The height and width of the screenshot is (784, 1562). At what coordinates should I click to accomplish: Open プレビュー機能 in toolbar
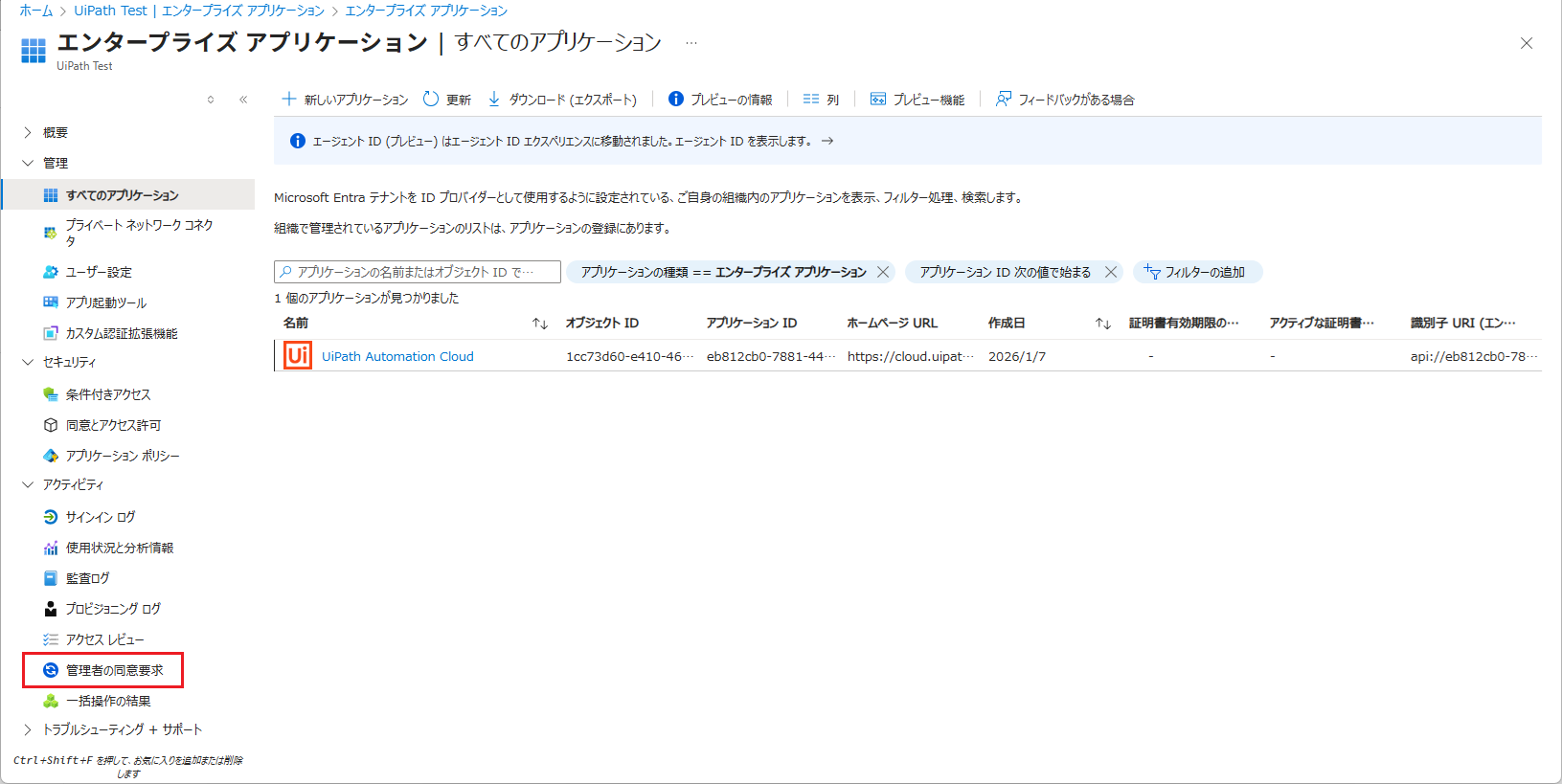917,100
